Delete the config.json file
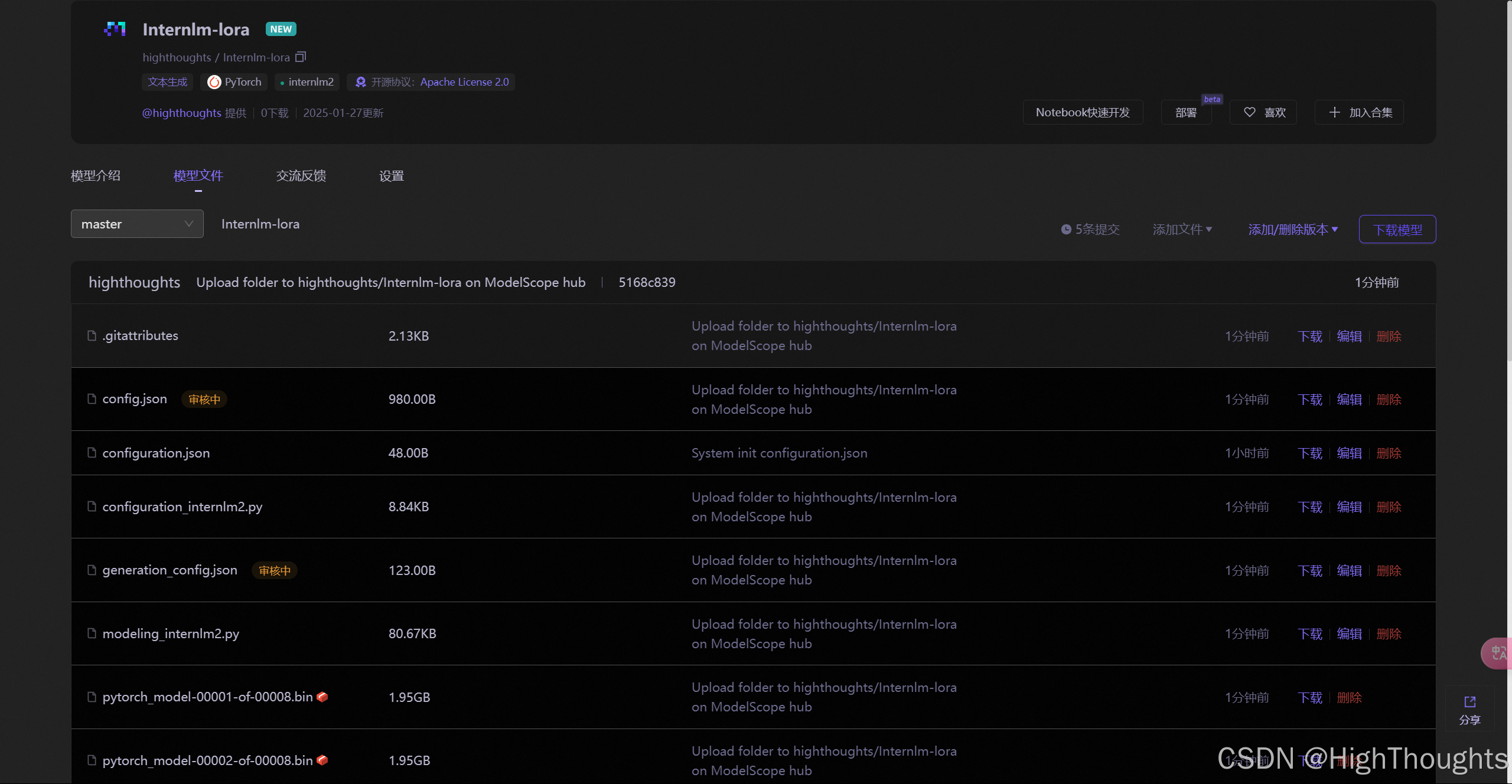This screenshot has height=784, width=1512. pos(1389,399)
